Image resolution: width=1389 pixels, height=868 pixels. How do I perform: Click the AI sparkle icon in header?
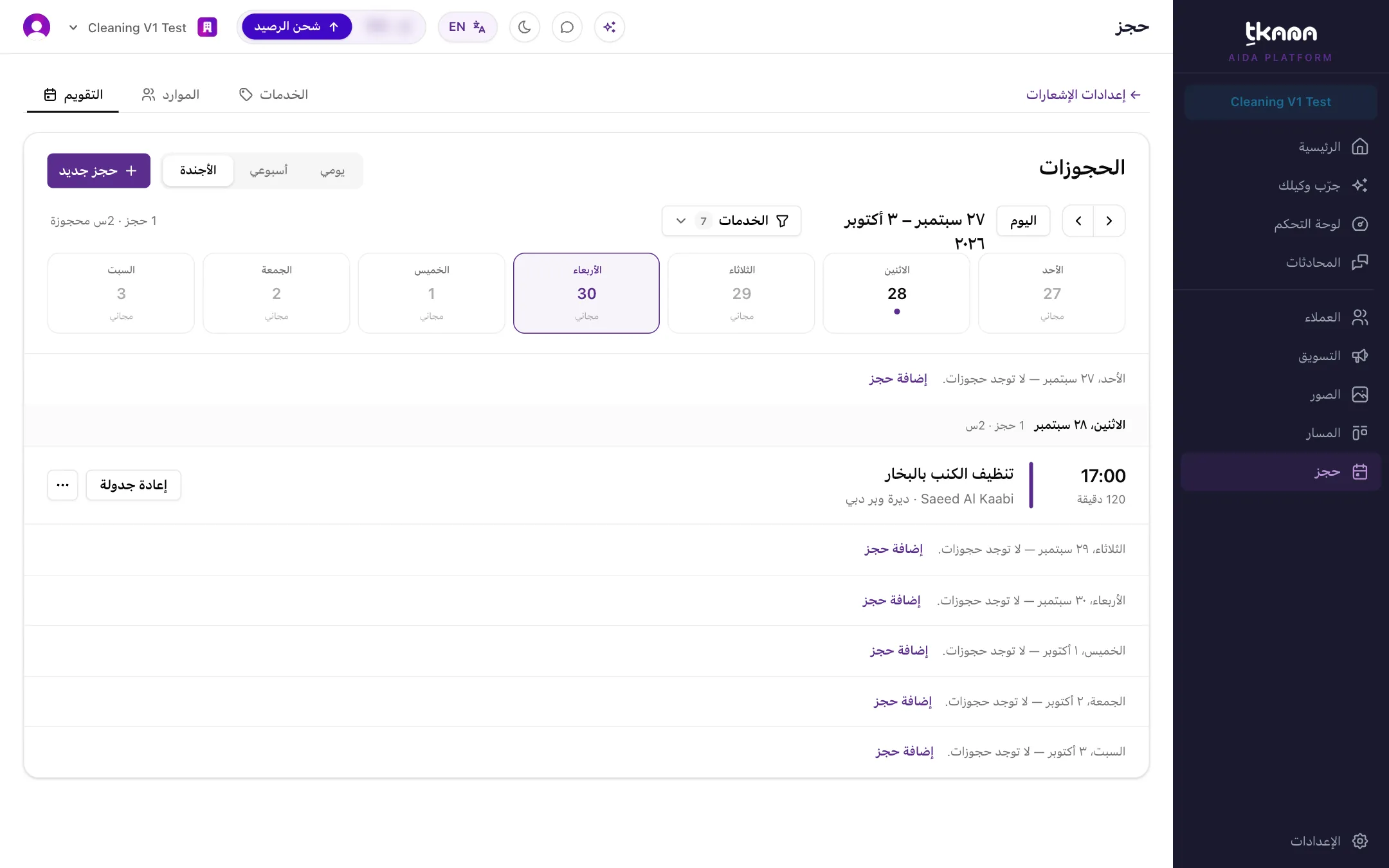610,27
